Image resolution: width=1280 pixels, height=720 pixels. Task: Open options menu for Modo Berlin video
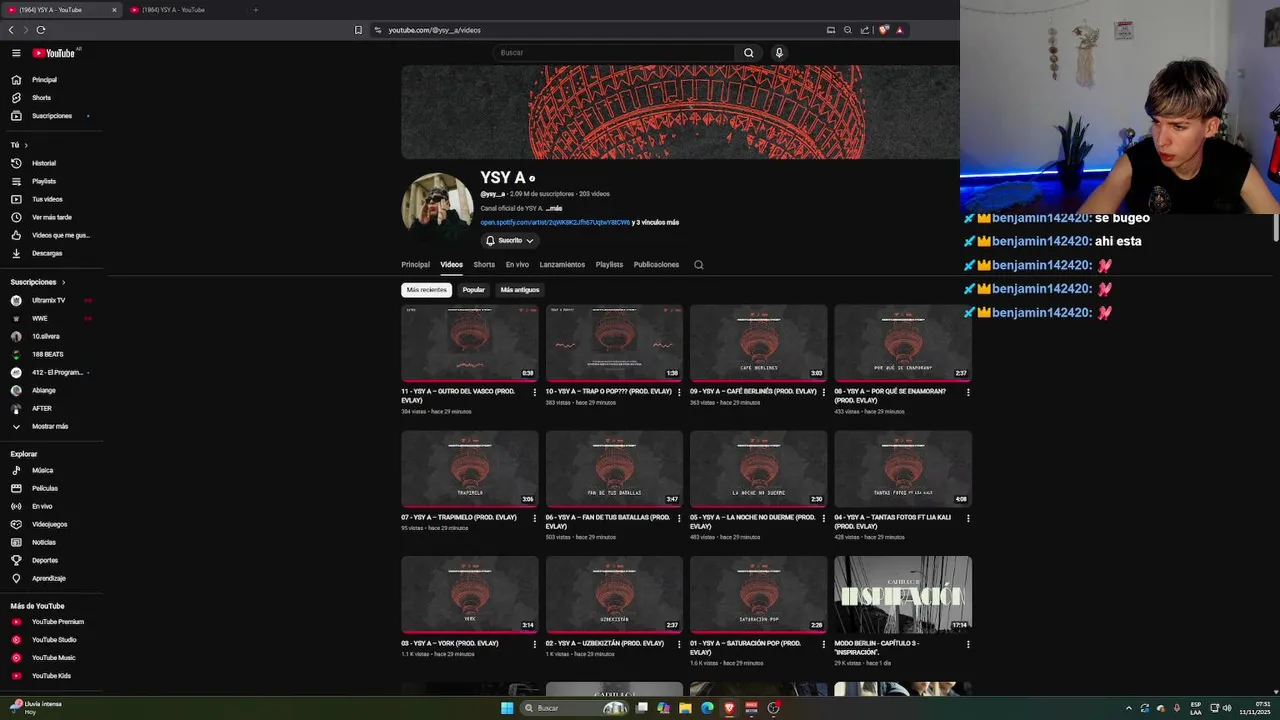(967, 644)
